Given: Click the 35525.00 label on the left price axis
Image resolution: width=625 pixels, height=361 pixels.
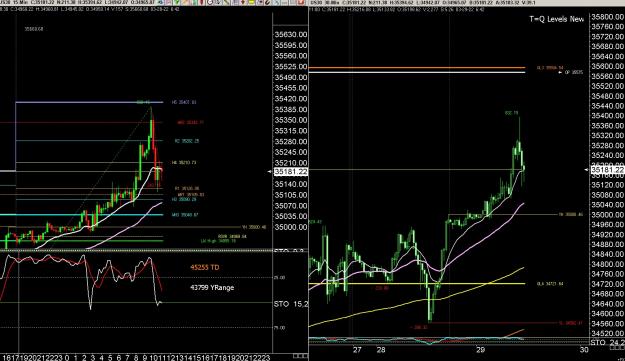Looking at the screenshot, I should 291,67.
